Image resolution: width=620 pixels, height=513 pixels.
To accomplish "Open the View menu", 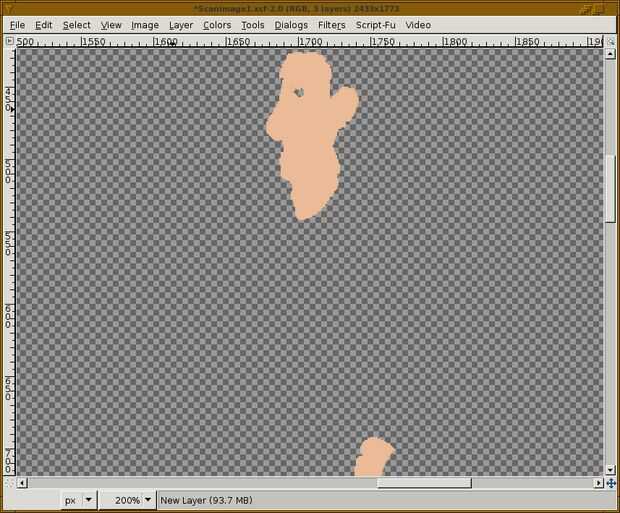I will pos(111,25).
